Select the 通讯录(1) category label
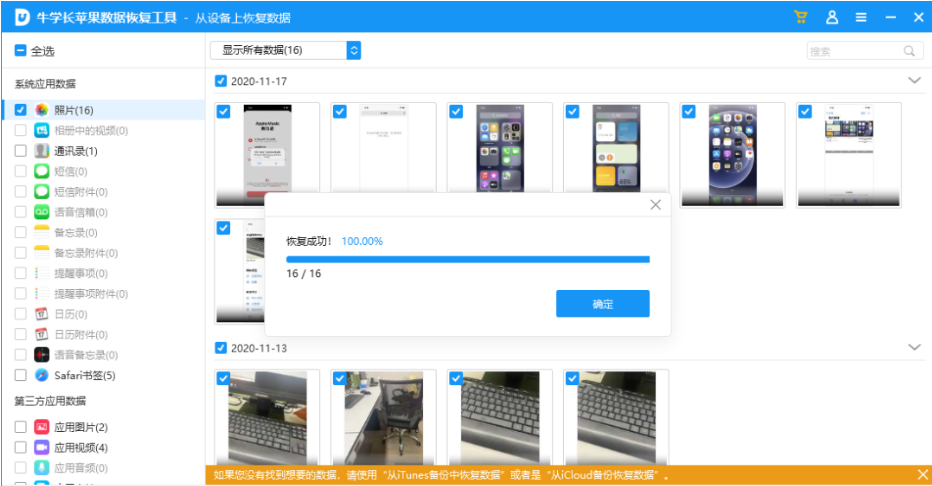Viewport: 932px width, 486px height. (75, 151)
